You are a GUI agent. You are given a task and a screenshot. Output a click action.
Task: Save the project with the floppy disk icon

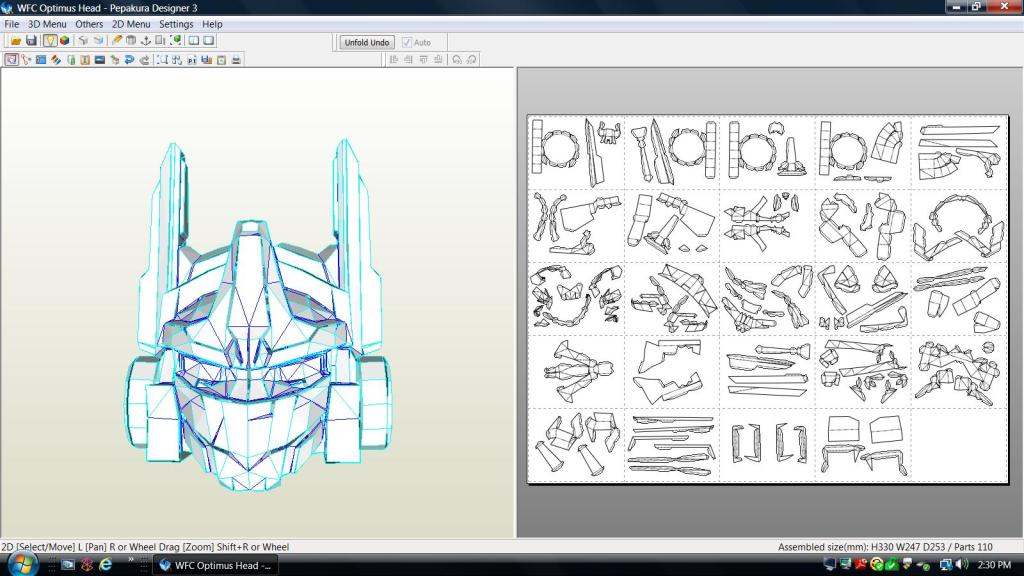31,40
